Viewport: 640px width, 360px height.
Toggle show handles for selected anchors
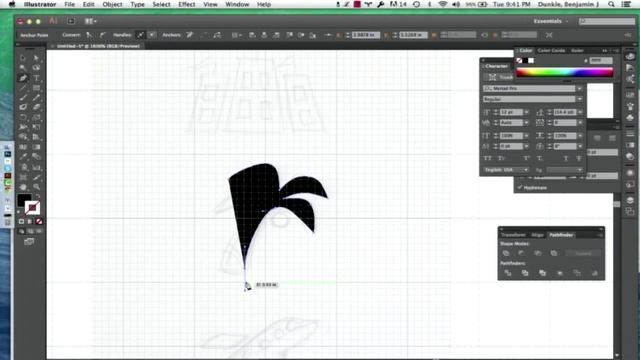140,35
